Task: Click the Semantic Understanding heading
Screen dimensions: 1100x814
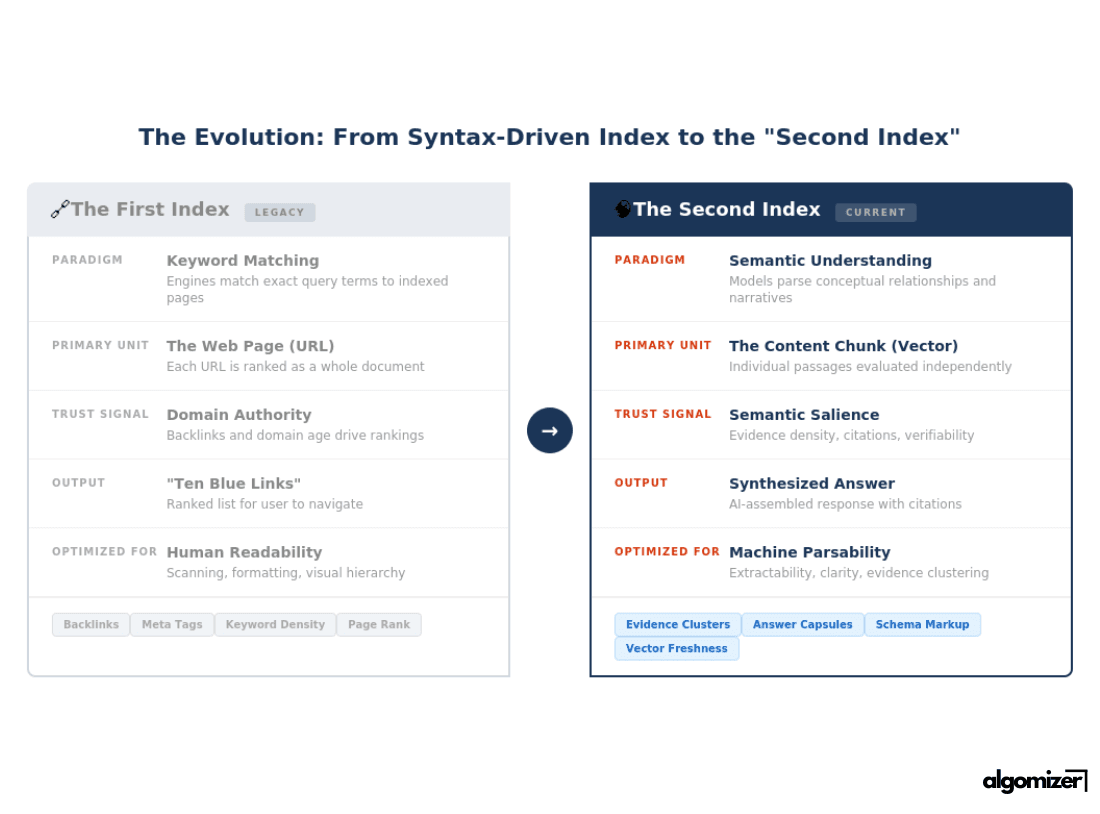Action: pos(831,260)
